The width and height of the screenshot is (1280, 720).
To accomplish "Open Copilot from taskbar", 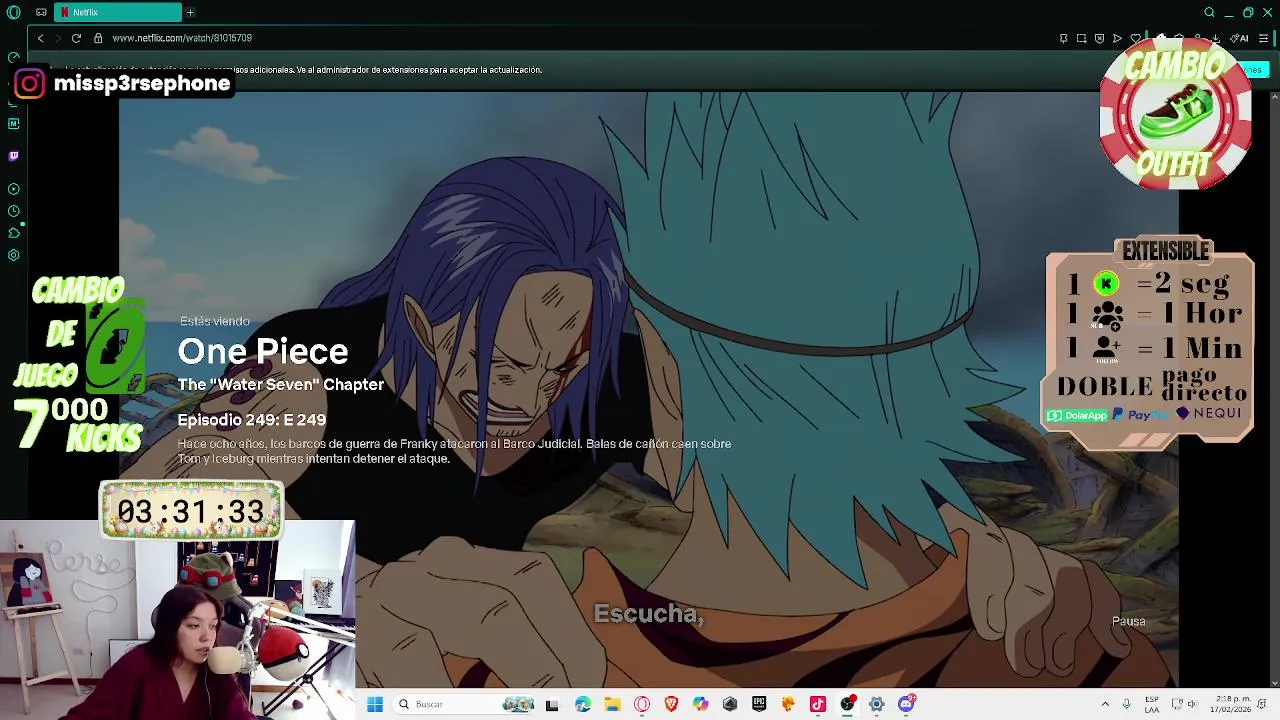I will (700, 704).
